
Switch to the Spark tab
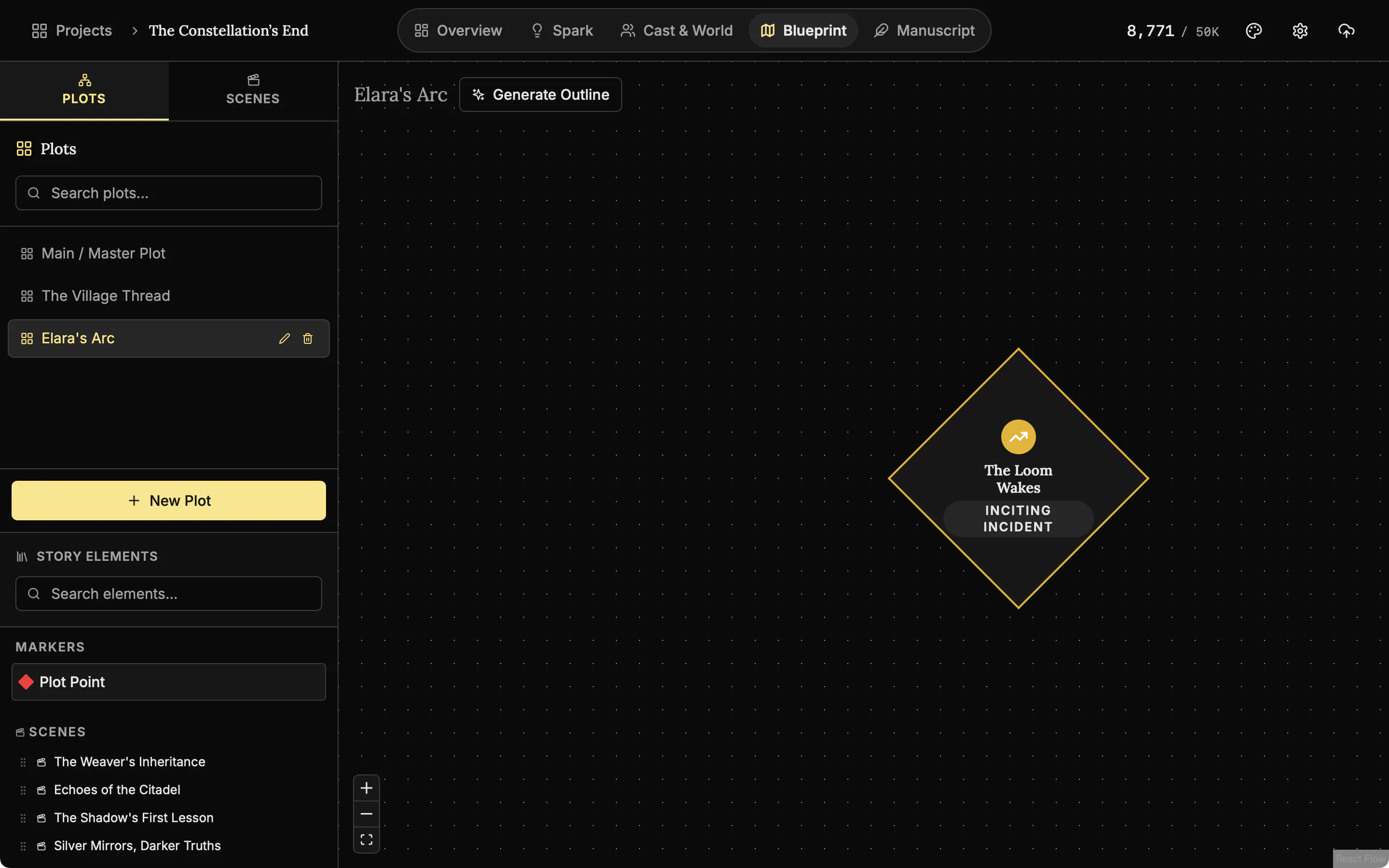point(561,30)
